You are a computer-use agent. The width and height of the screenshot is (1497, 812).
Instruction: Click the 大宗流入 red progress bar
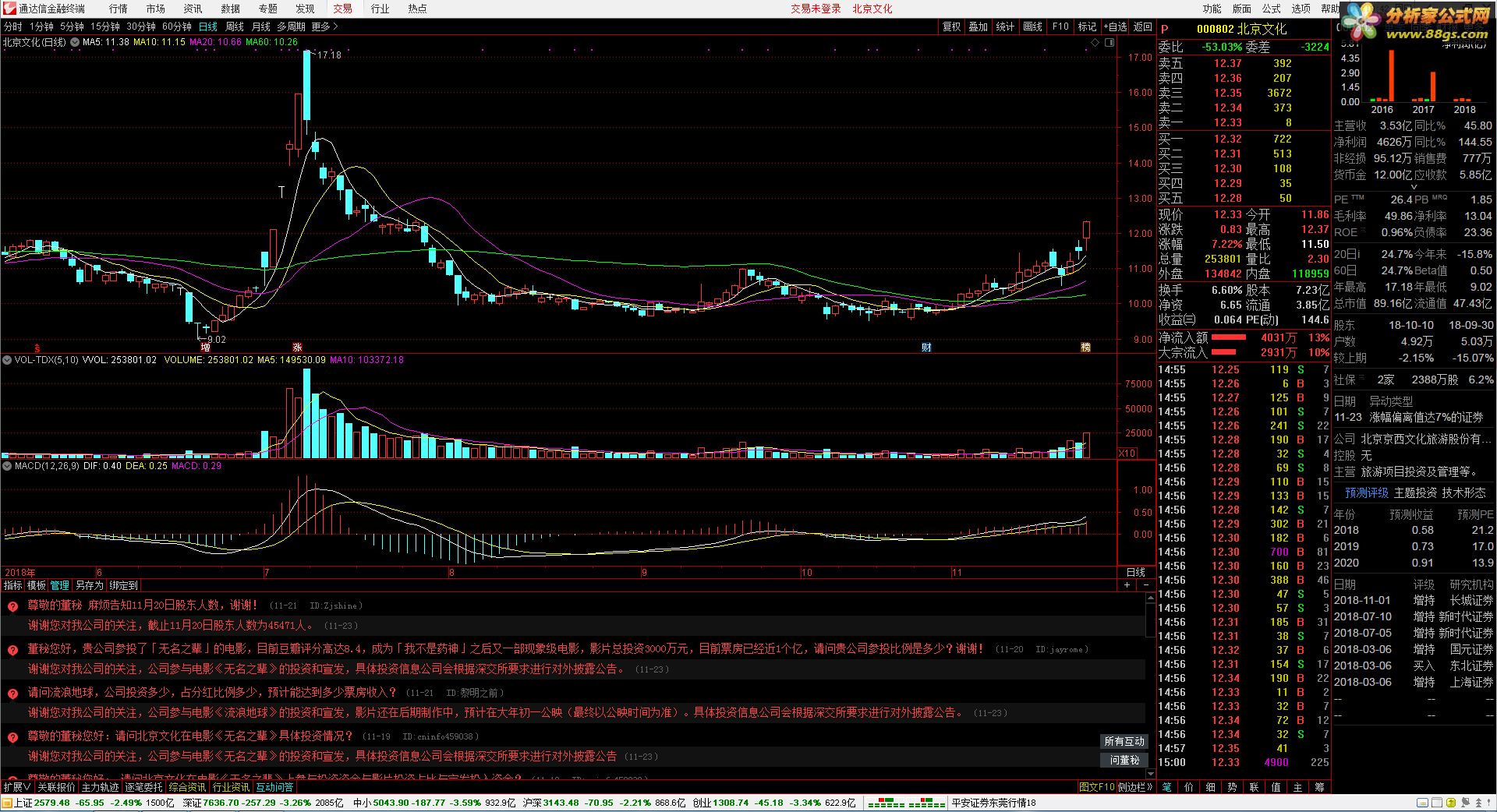[x=1223, y=352]
